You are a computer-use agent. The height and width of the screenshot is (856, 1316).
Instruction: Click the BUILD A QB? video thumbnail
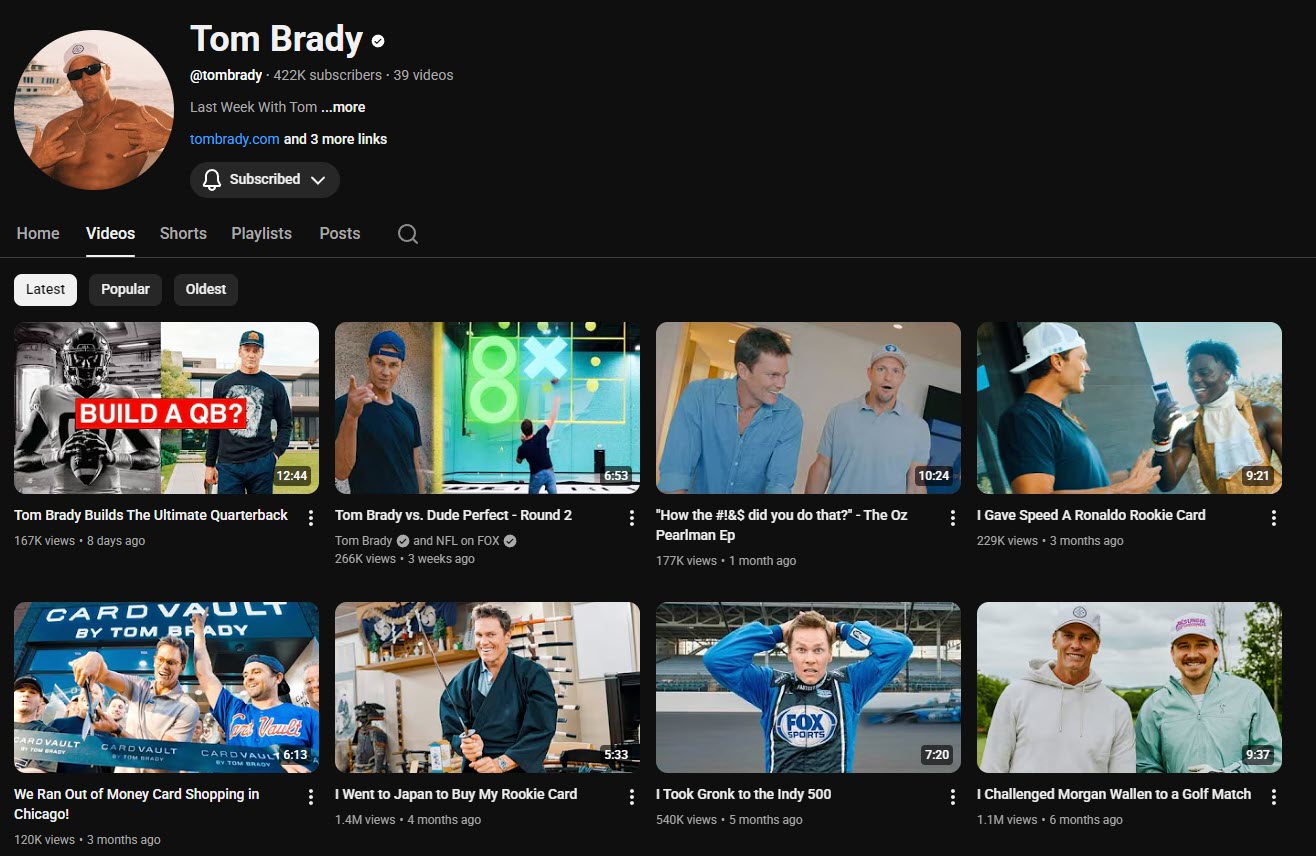(167, 408)
